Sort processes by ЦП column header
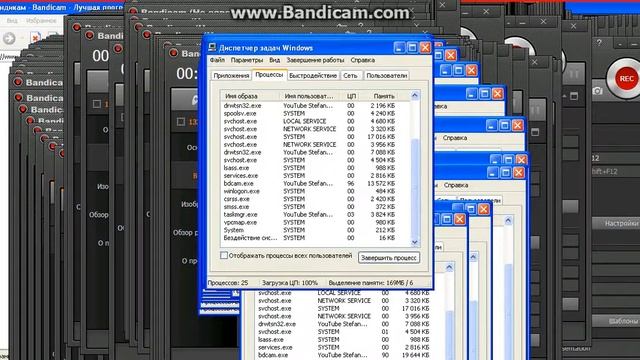Image resolution: width=640 pixels, height=360 pixels. tap(351, 96)
